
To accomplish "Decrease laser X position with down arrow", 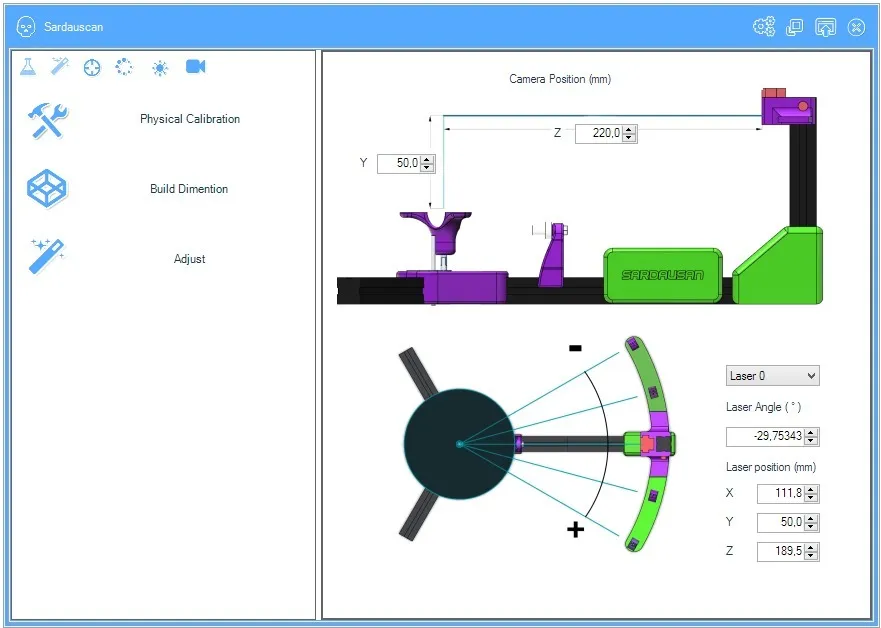I will click(811, 498).
